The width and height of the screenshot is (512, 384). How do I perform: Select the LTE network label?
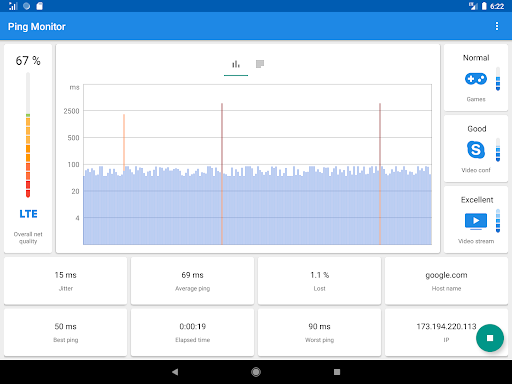(28, 214)
